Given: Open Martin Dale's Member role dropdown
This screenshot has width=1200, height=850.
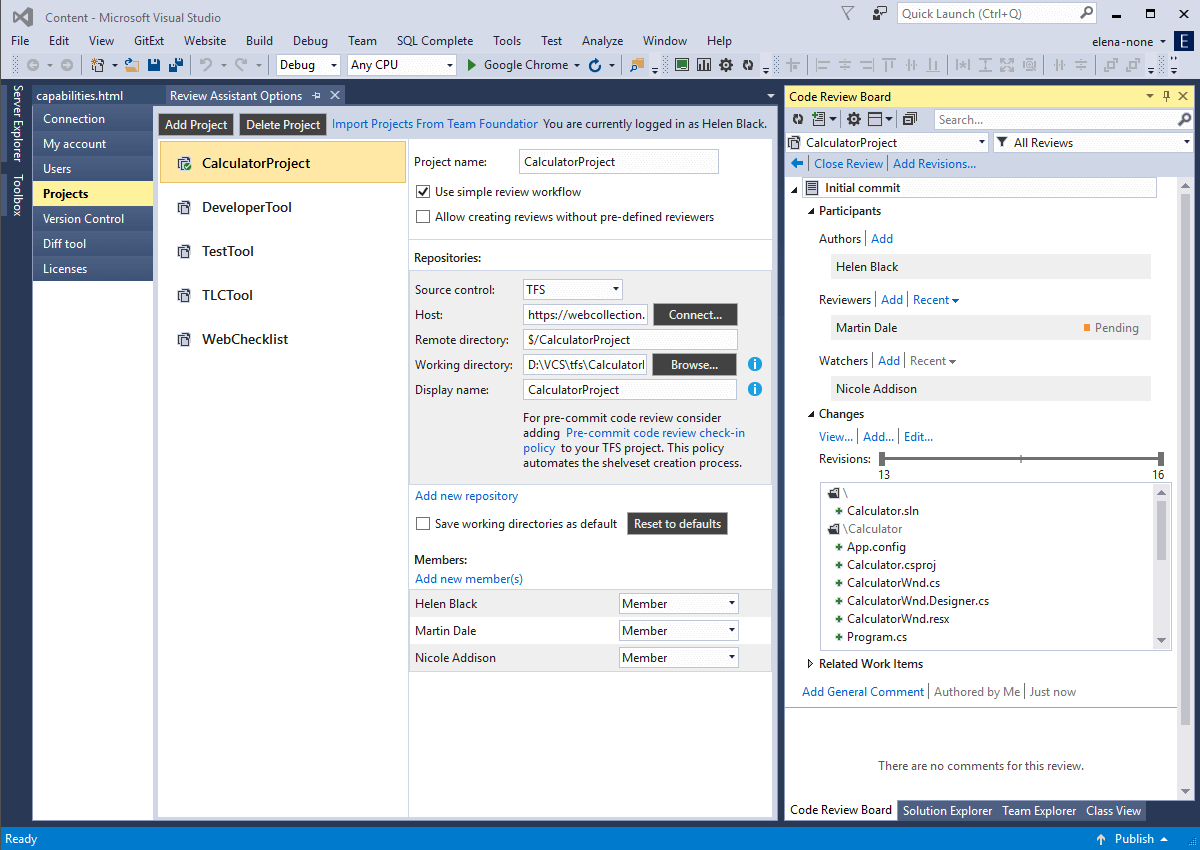Looking at the screenshot, I should (x=679, y=630).
